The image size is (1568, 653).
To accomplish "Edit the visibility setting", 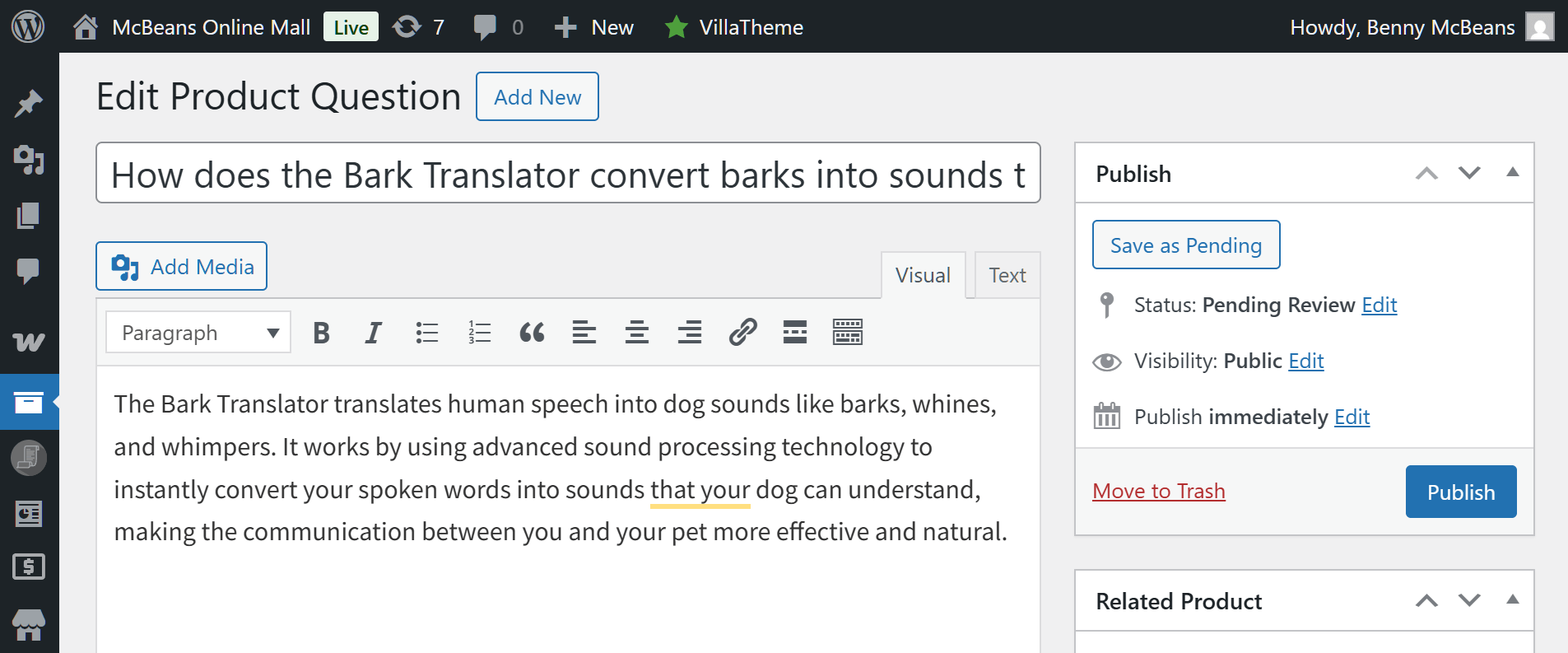I will pyautogui.click(x=1305, y=361).
